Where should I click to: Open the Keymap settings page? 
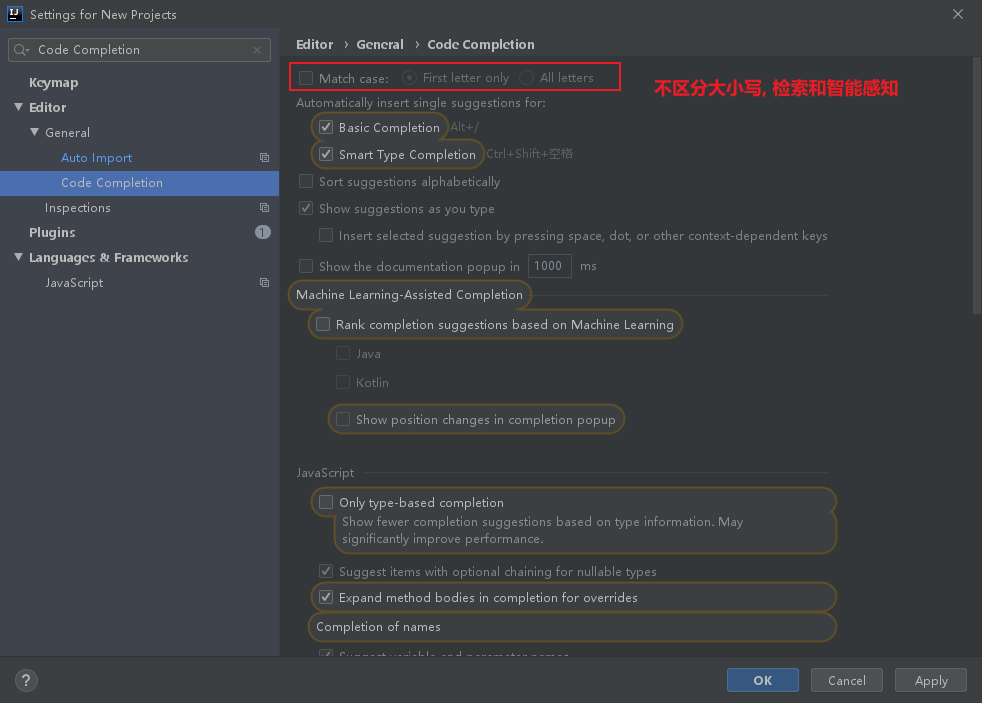pos(54,83)
